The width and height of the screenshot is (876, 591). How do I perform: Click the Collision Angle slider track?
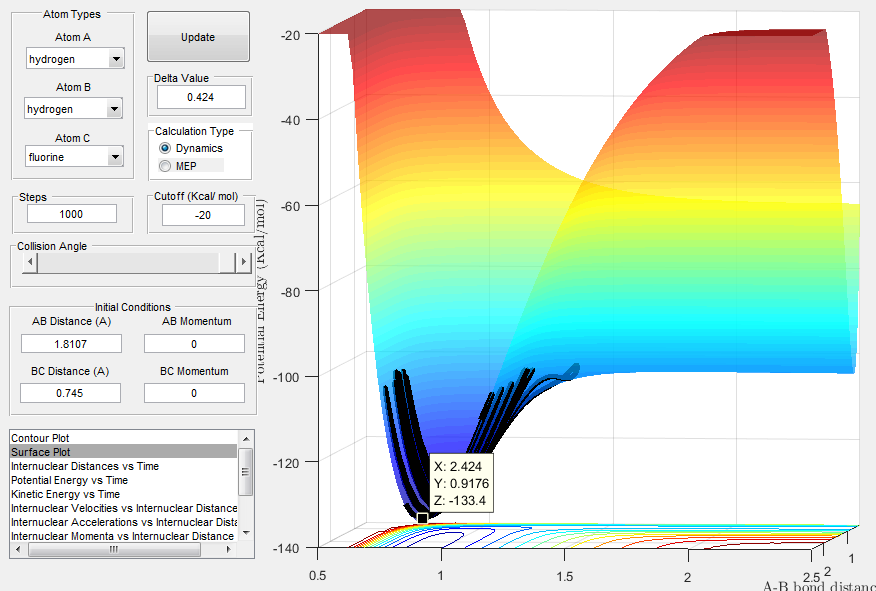130,262
